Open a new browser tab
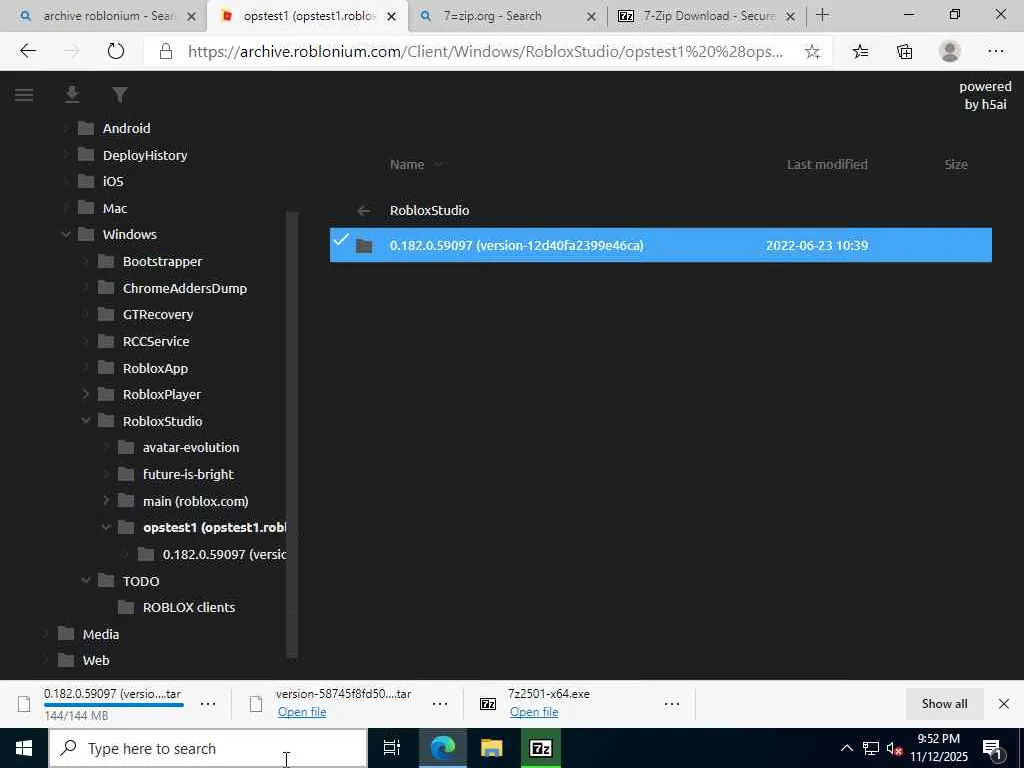 [x=822, y=15]
